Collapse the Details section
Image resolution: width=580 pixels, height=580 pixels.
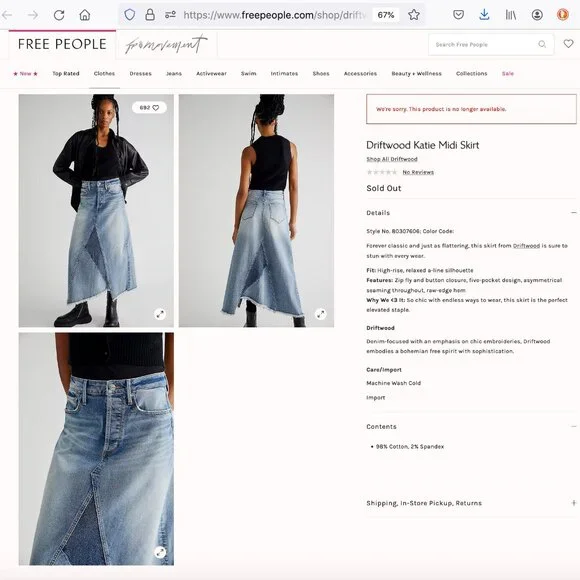pyautogui.click(x=573, y=213)
